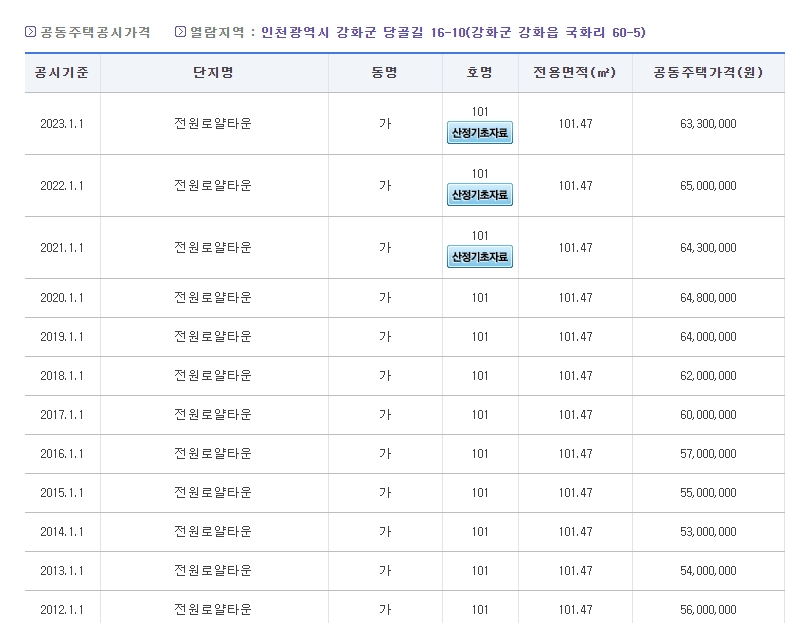Select the date cell 2014.1.1

pyautogui.click(x=62, y=532)
